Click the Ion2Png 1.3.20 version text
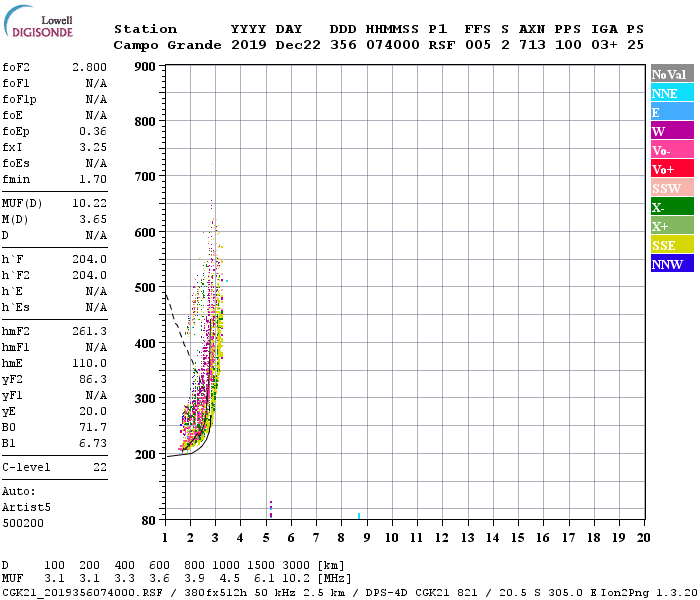700x600 pixels. click(x=649, y=593)
